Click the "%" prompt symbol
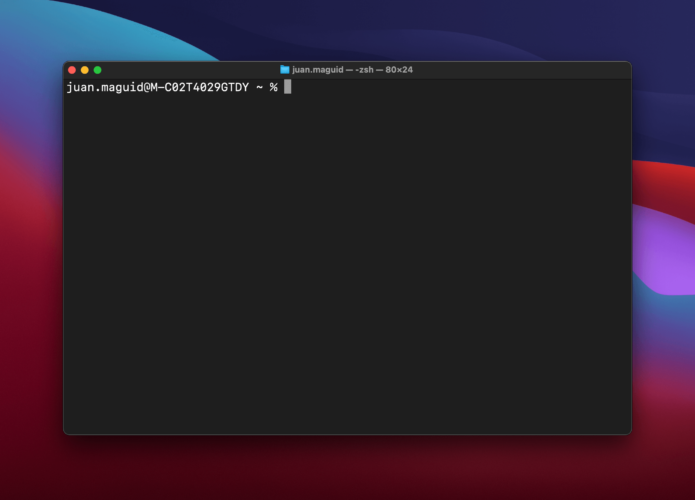The height and width of the screenshot is (500, 695). click(273, 87)
